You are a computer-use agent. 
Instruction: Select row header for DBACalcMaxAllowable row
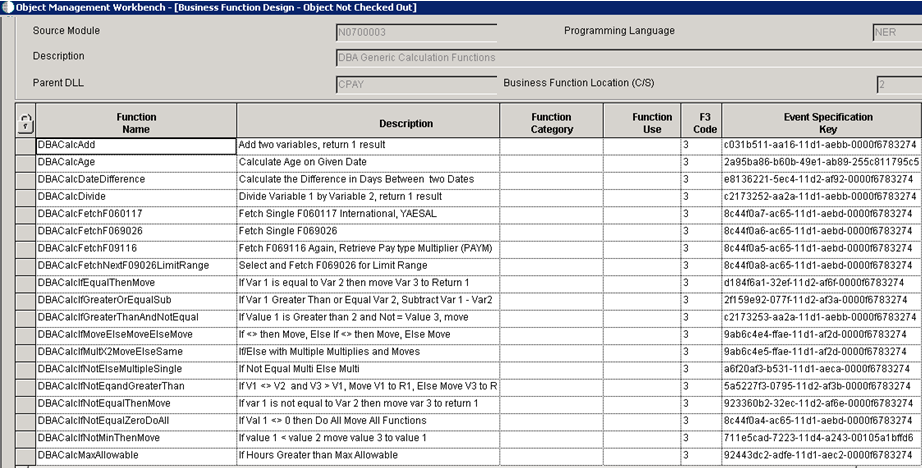[26, 456]
